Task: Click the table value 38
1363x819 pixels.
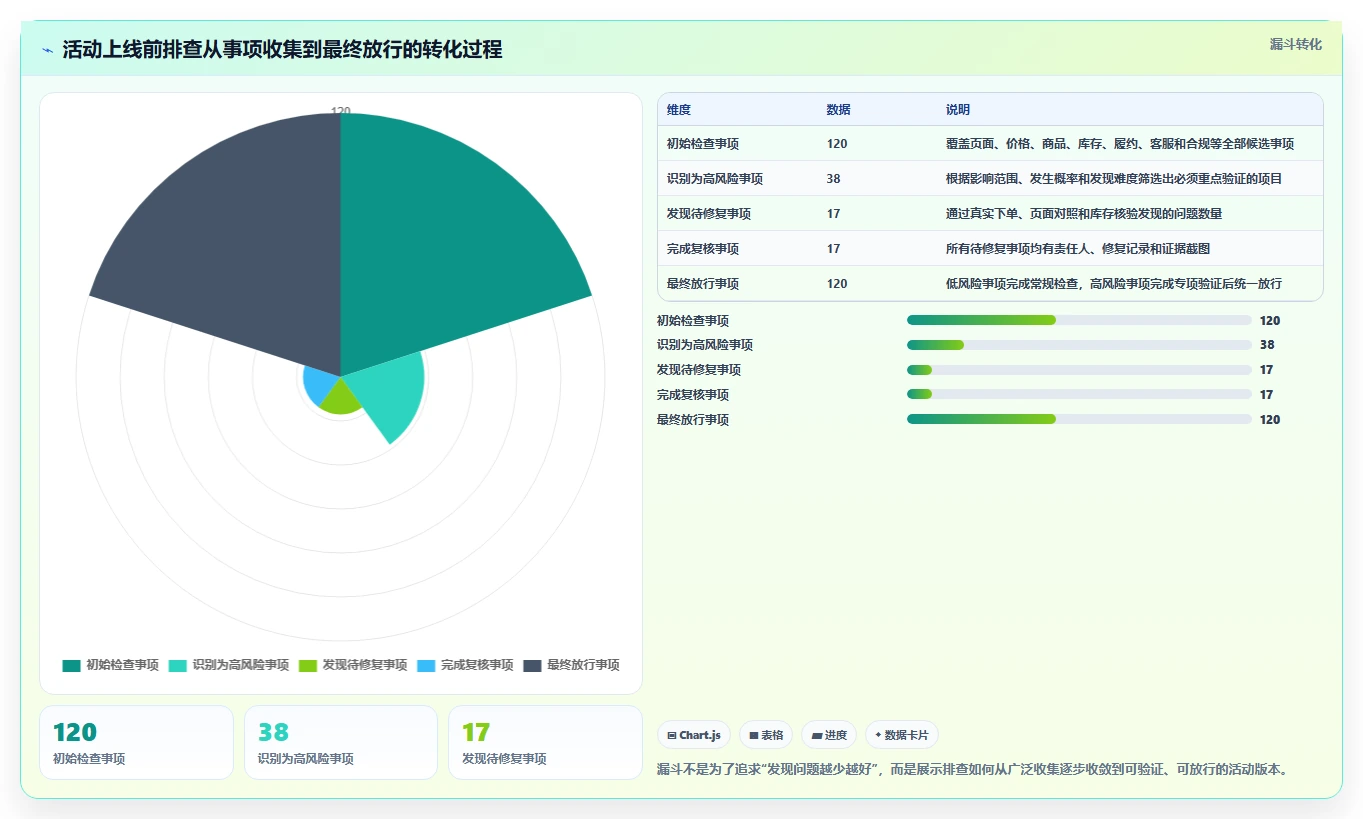Action: (834, 179)
